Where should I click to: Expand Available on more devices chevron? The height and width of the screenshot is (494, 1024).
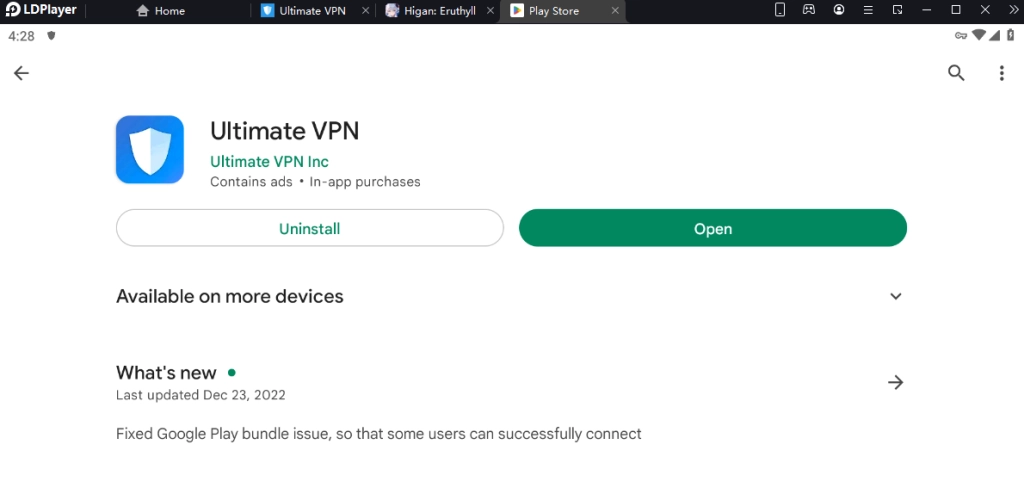click(x=896, y=296)
